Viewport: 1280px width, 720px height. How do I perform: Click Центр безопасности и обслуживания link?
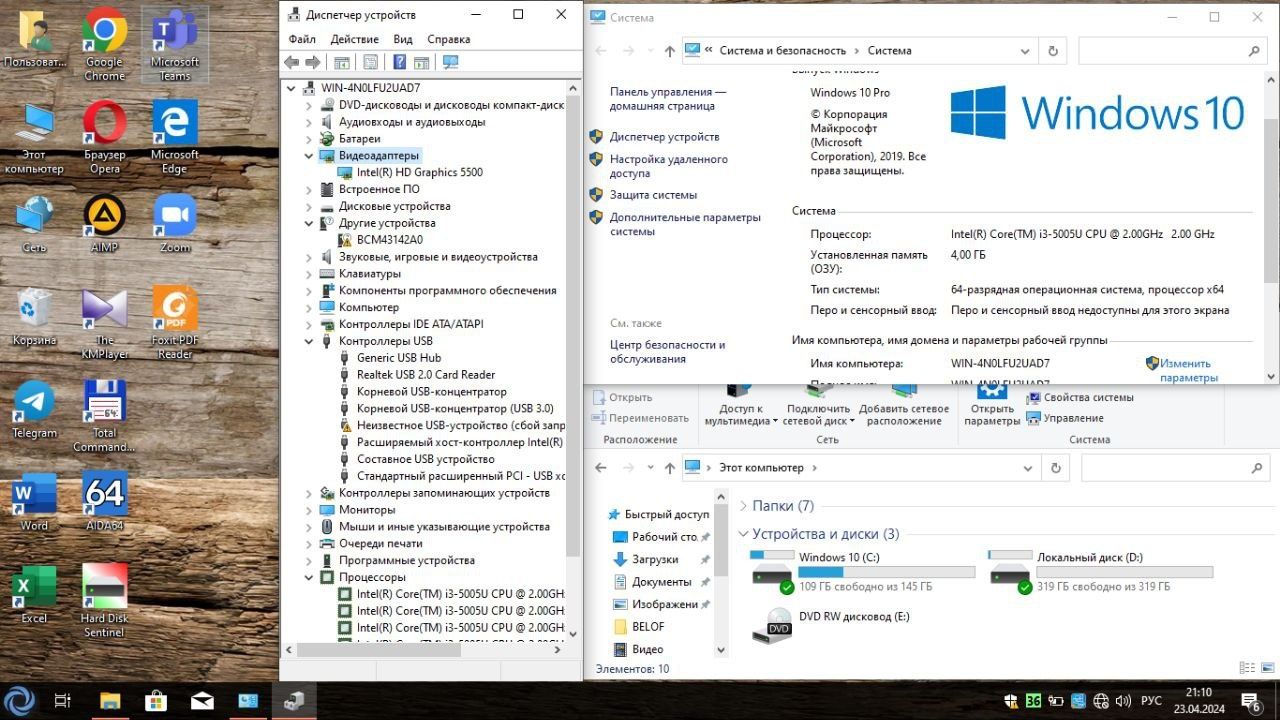pos(668,352)
